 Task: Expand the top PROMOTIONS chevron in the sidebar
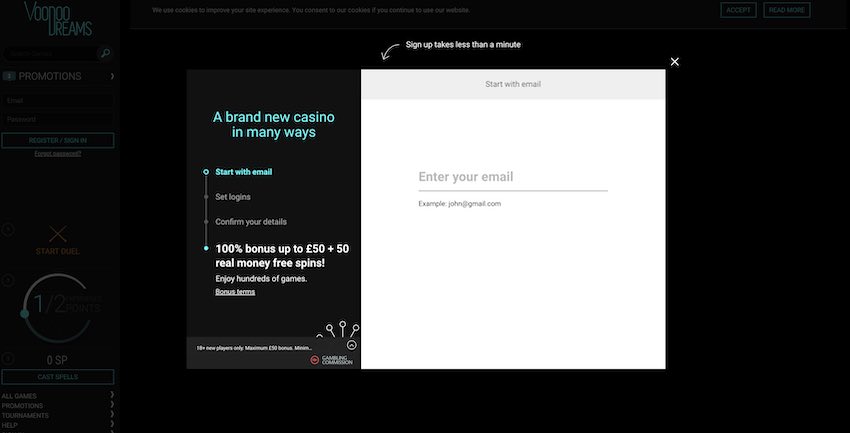tap(112, 76)
